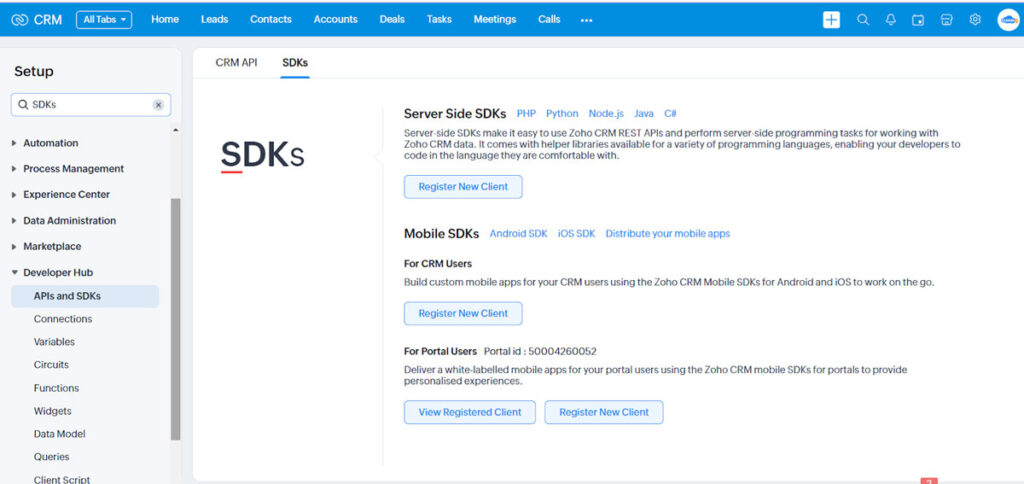Image resolution: width=1024 pixels, height=484 pixels.
Task: Open the Leads module
Action: (x=214, y=20)
